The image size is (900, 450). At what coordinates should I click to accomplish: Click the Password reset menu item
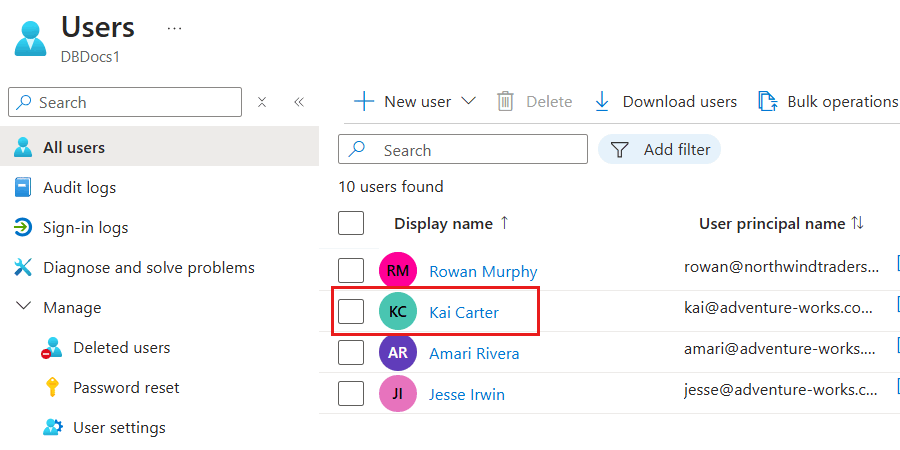pos(126,388)
